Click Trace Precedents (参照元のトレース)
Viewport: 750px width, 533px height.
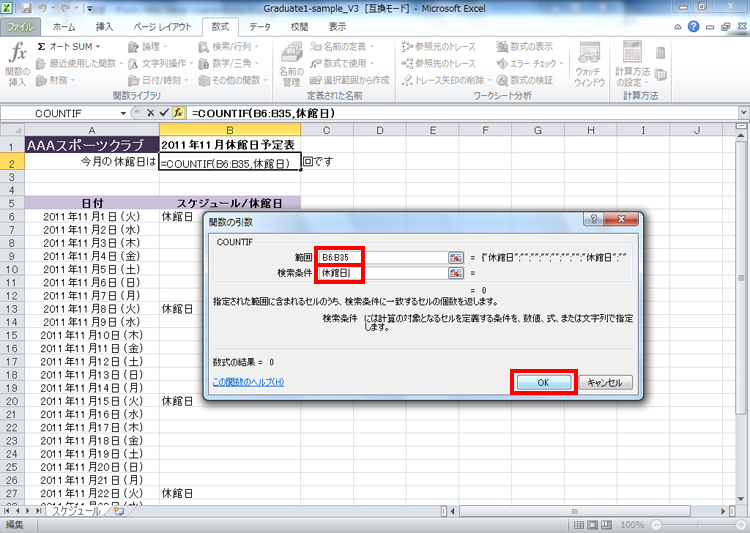tap(439, 47)
